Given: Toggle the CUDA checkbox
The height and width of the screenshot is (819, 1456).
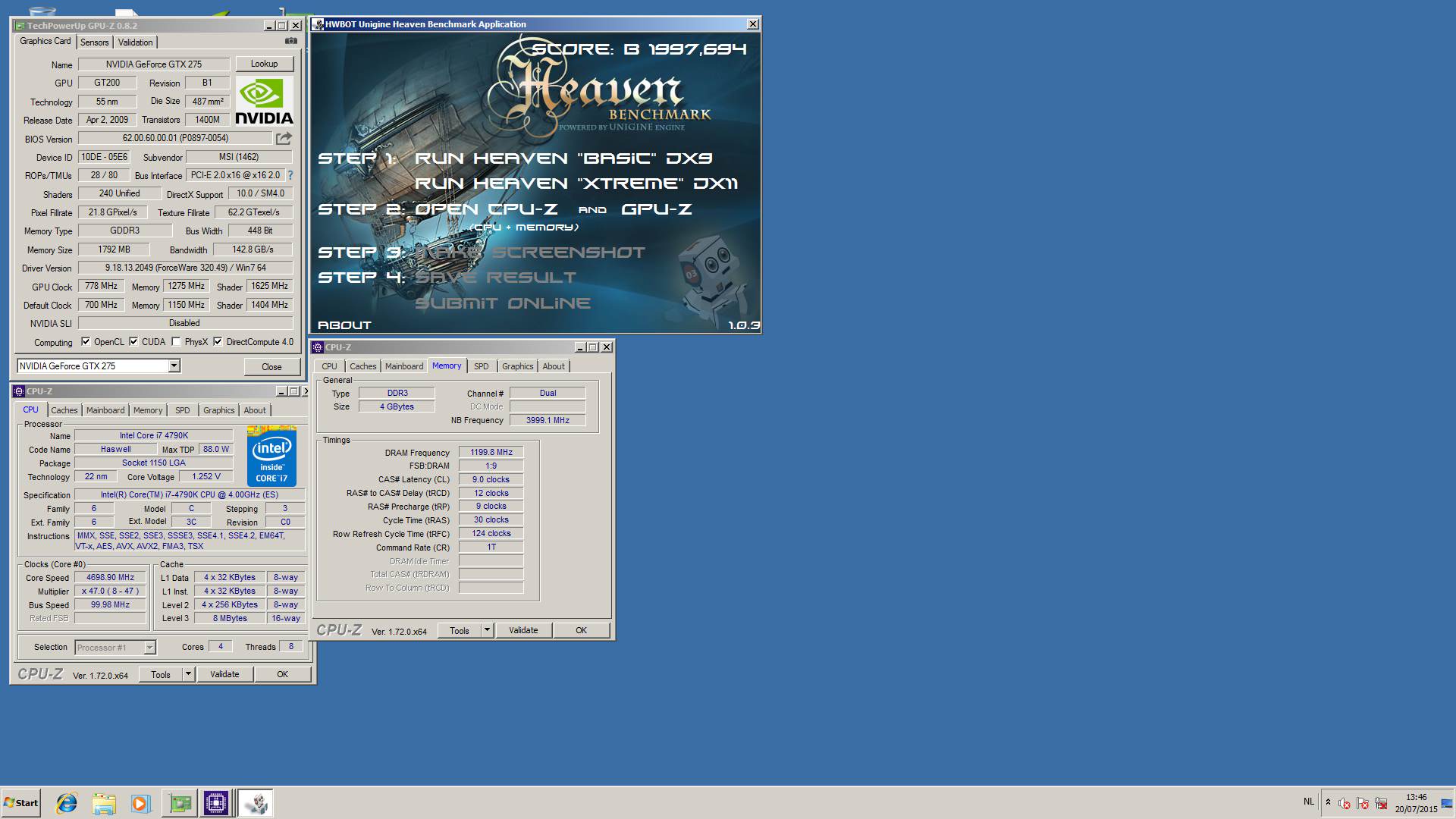Looking at the screenshot, I should pyautogui.click(x=133, y=342).
